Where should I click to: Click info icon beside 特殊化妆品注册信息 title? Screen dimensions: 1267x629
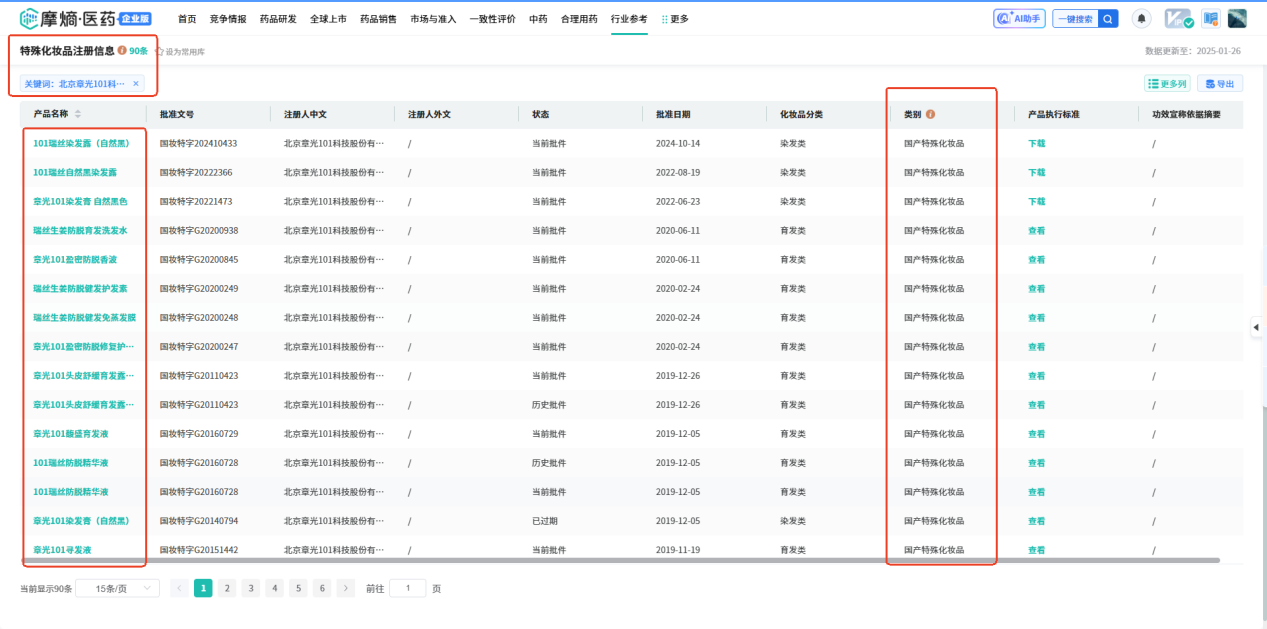click(x=122, y=50)
